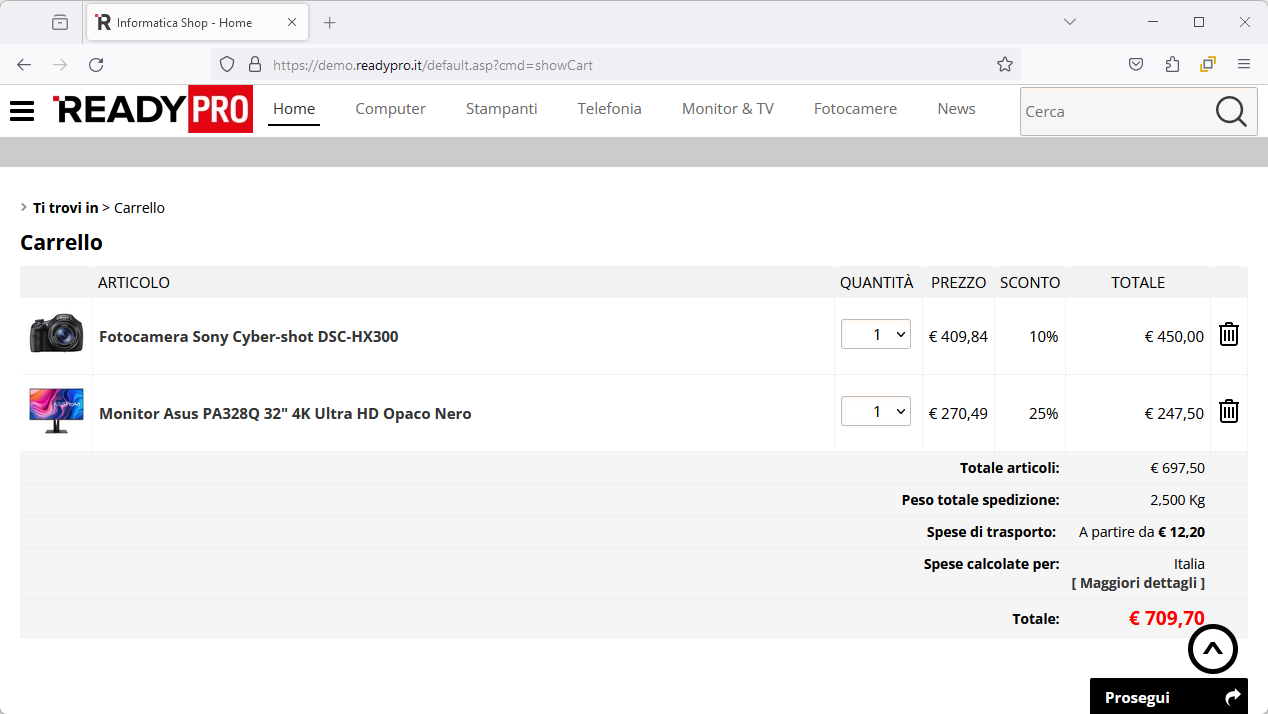Change quantity for Fotocamera Sony

tap(876, 335)
